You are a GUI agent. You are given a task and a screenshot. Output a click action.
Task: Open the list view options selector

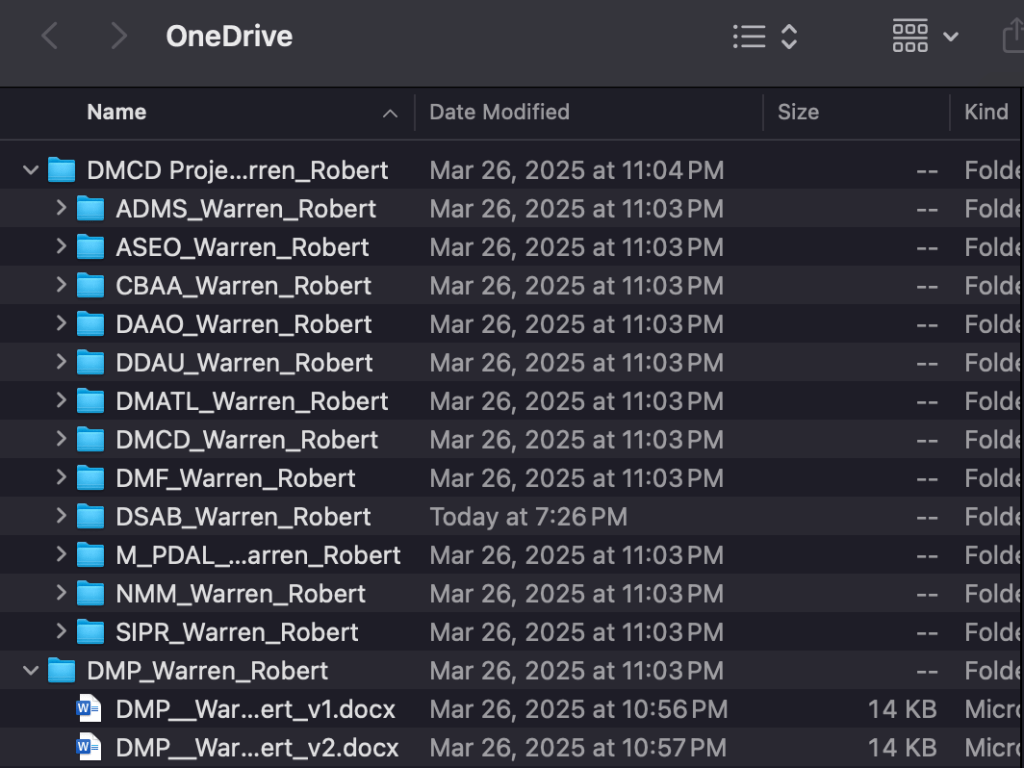[765, 37]
